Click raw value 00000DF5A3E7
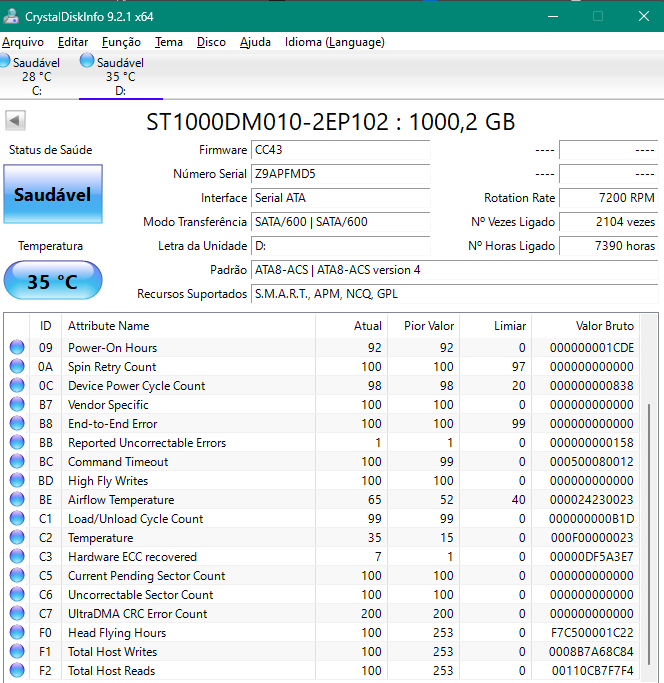The image size is (664, 683). point(591,557)
